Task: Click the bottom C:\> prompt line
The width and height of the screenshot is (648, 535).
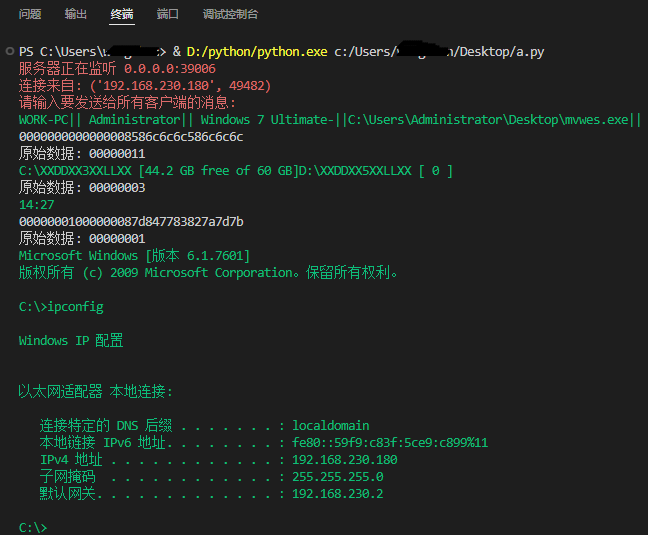Action: pyautogui.click(x=33, y=527)
